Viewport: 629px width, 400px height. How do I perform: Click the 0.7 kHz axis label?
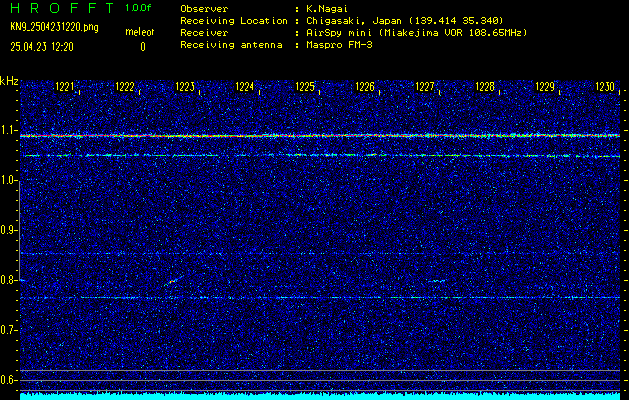[8, 330]
